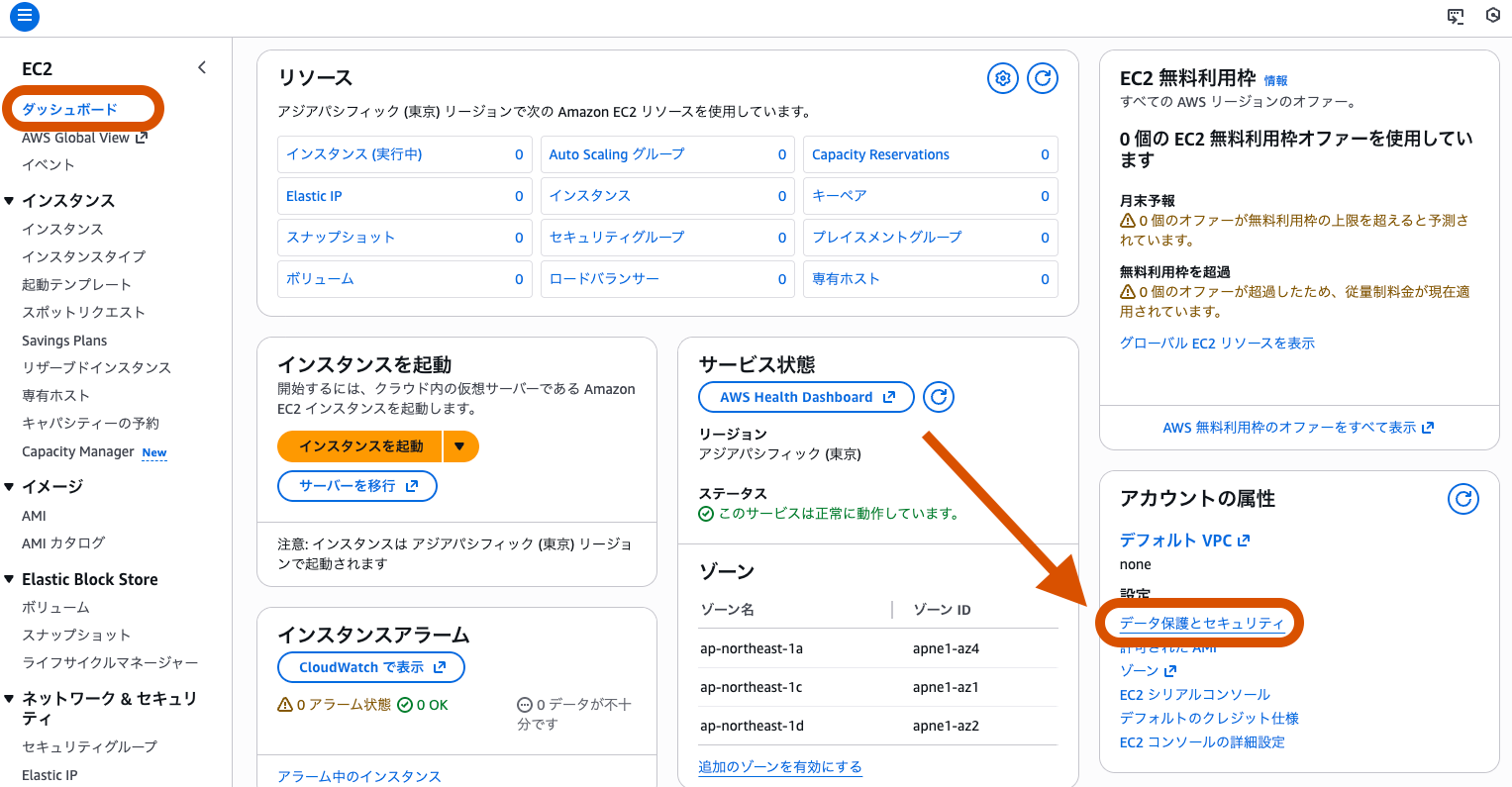The image size is (1512, 787).
Task: Open the キーペア resource card
Action: point(931,196)
